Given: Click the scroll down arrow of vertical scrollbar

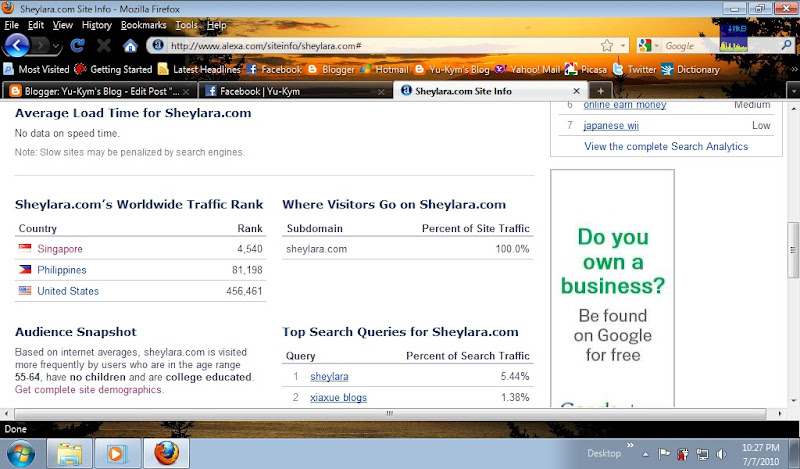Looking at the screenshot, I should 793,401.
